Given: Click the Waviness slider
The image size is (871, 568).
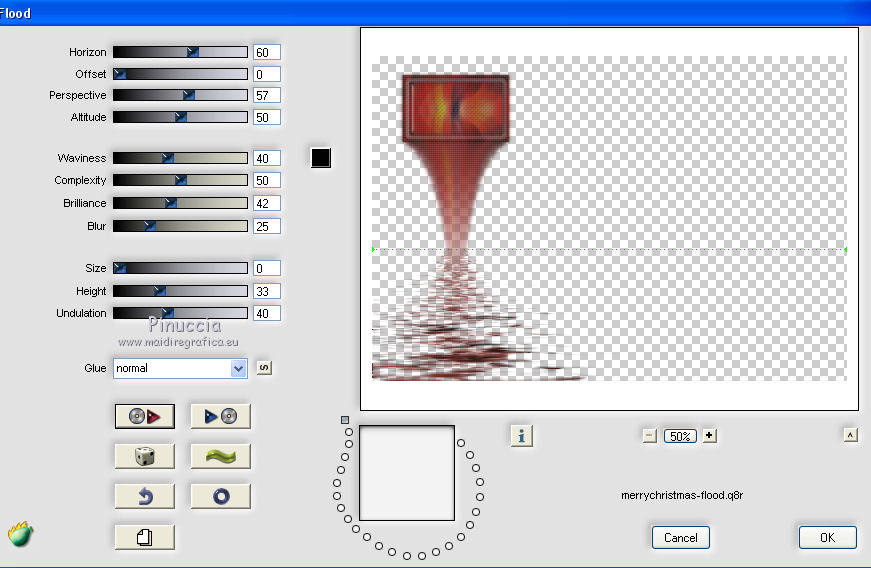Looking at the screenshot, I should pyautogui.click(x=181, y=158).
